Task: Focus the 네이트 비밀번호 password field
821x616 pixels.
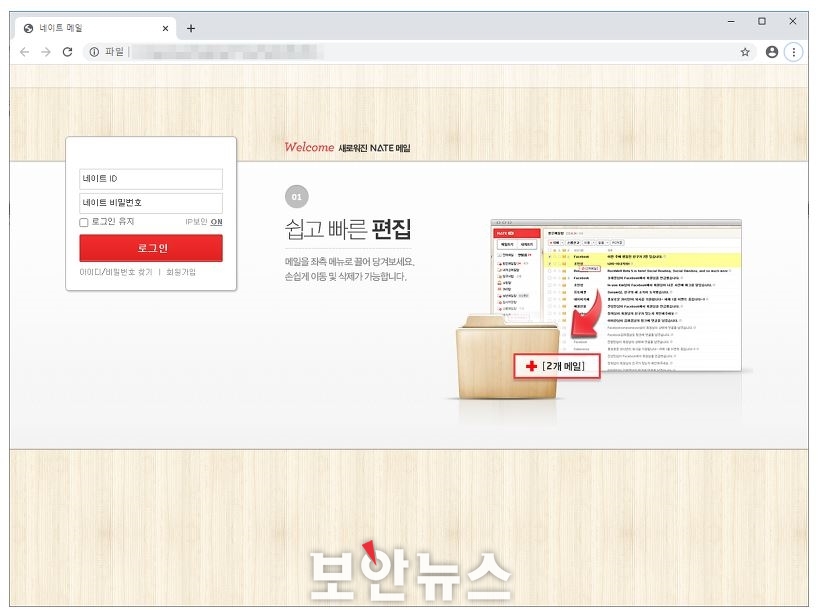Action: [151, 203]
